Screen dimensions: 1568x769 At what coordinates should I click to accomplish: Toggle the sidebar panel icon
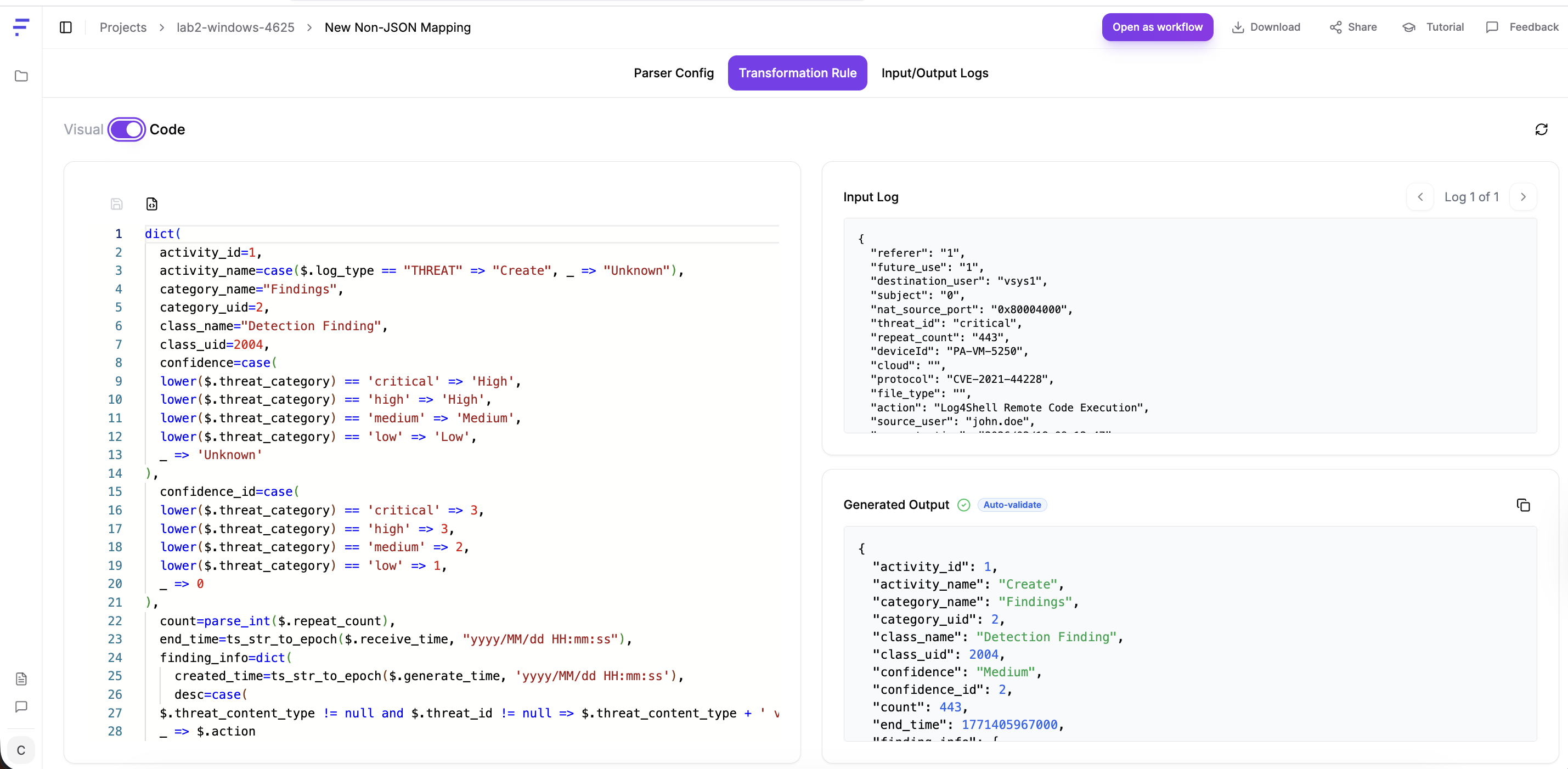coord(66,27)
